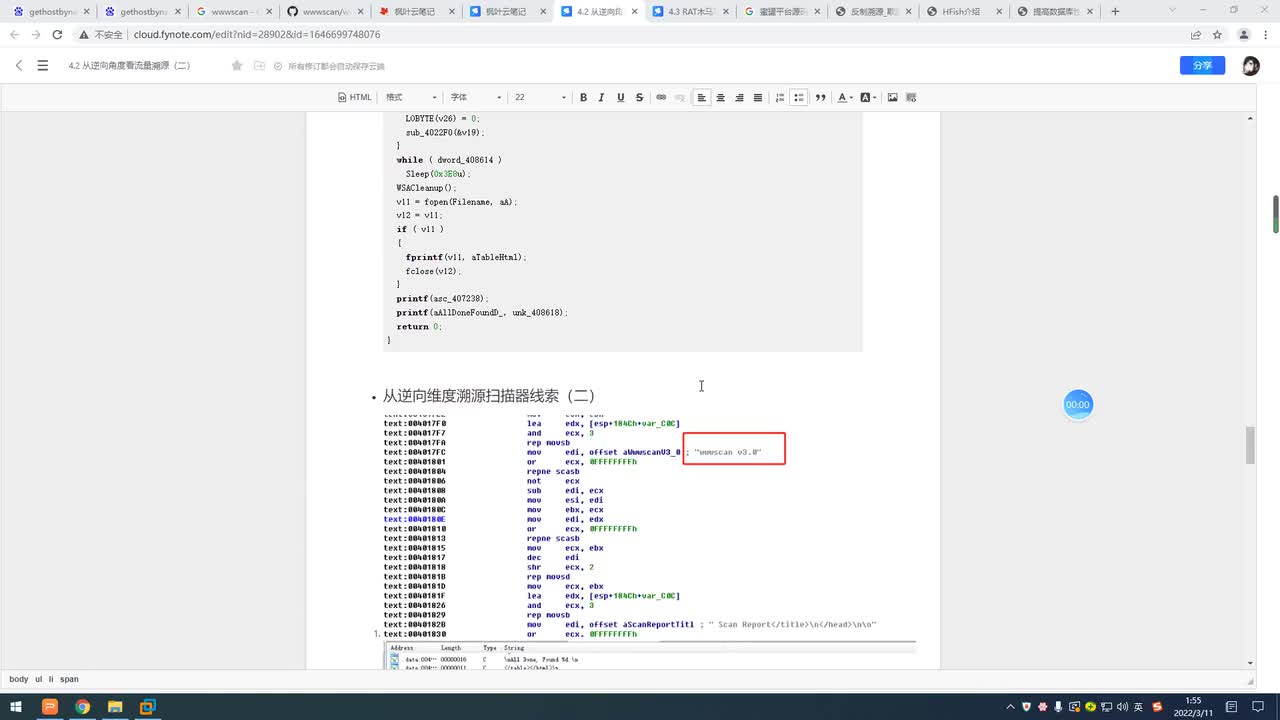Click the last icon in the editor toolbar
1280x720 pixels.
pos(911,97)
